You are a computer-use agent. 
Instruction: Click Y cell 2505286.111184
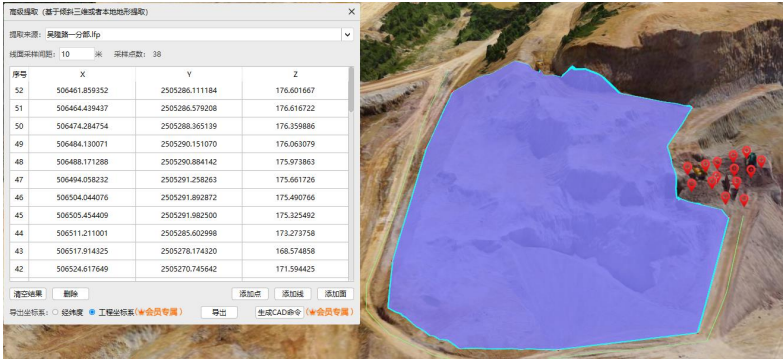point(189,90)
